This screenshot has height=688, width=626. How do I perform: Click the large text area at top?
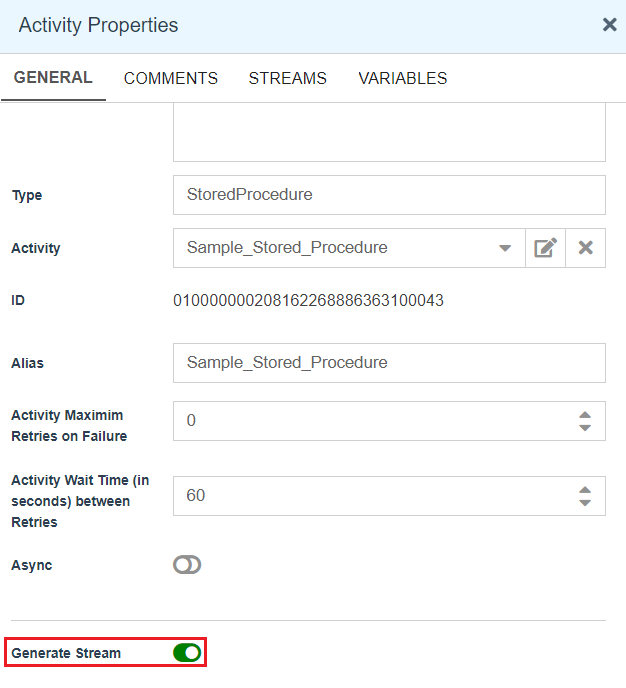388,135
